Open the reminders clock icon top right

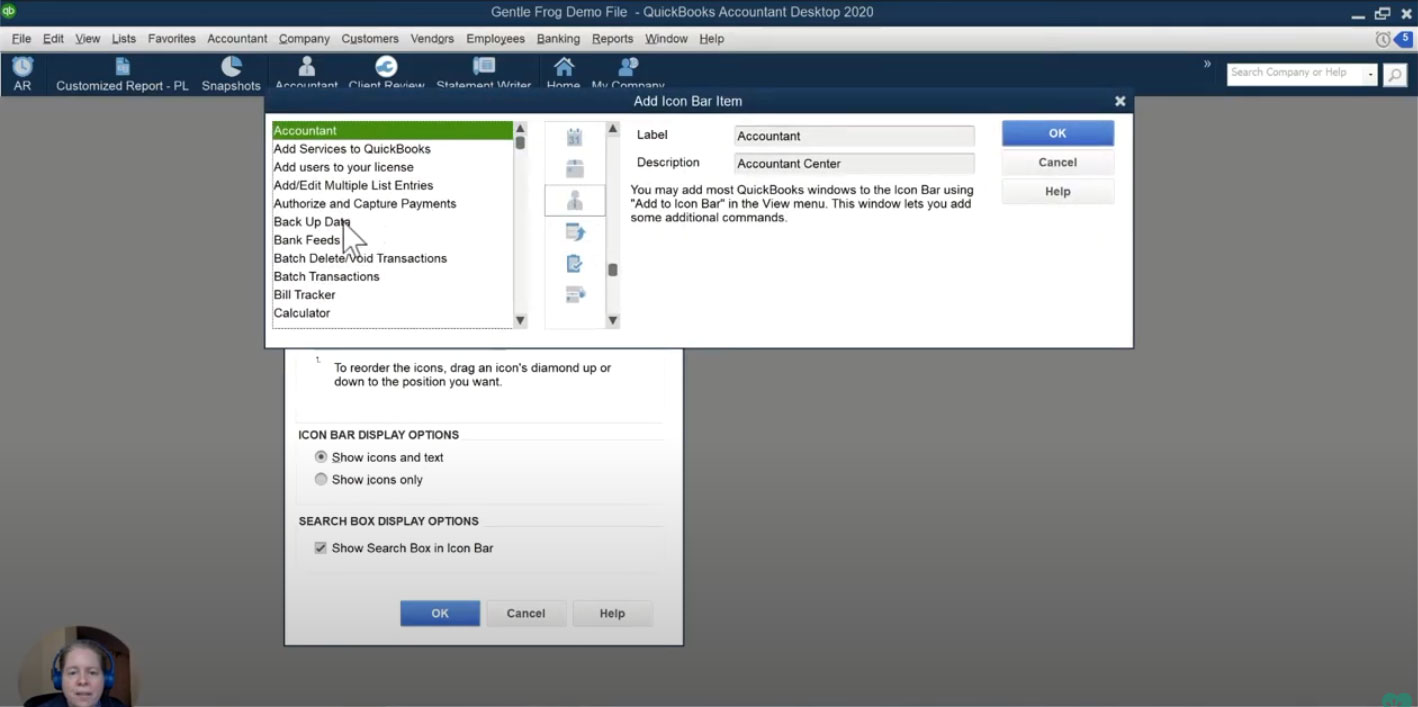click(x=1383, y=39)
